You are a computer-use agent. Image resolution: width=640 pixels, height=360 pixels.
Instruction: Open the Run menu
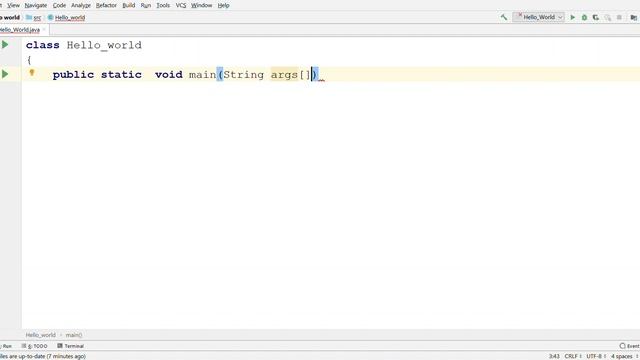146,5
